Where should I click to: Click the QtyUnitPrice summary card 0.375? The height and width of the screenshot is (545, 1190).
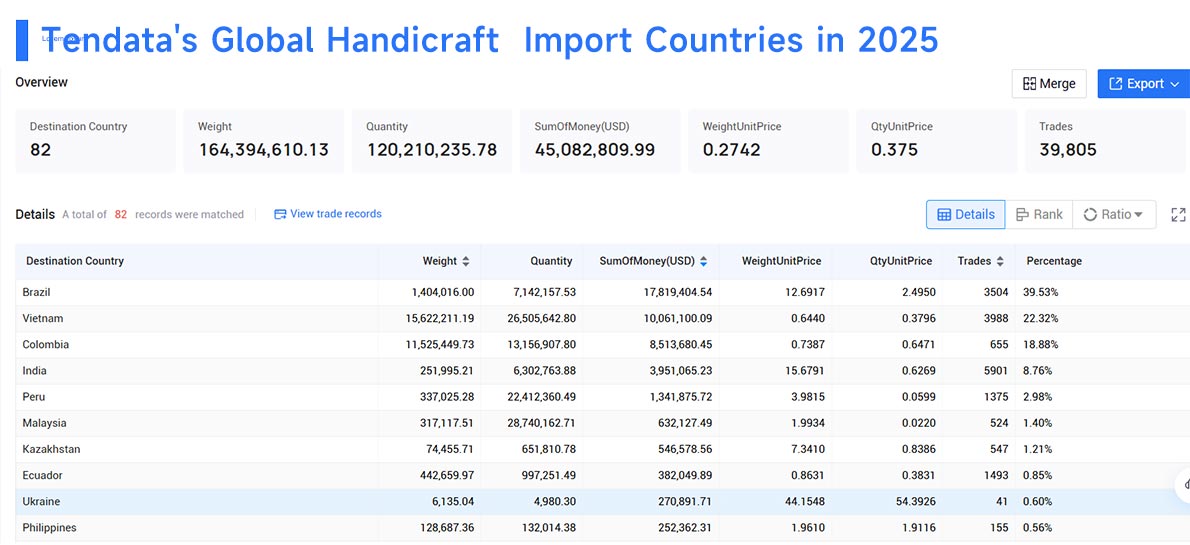pyautogui.click(x=937, y=141)
